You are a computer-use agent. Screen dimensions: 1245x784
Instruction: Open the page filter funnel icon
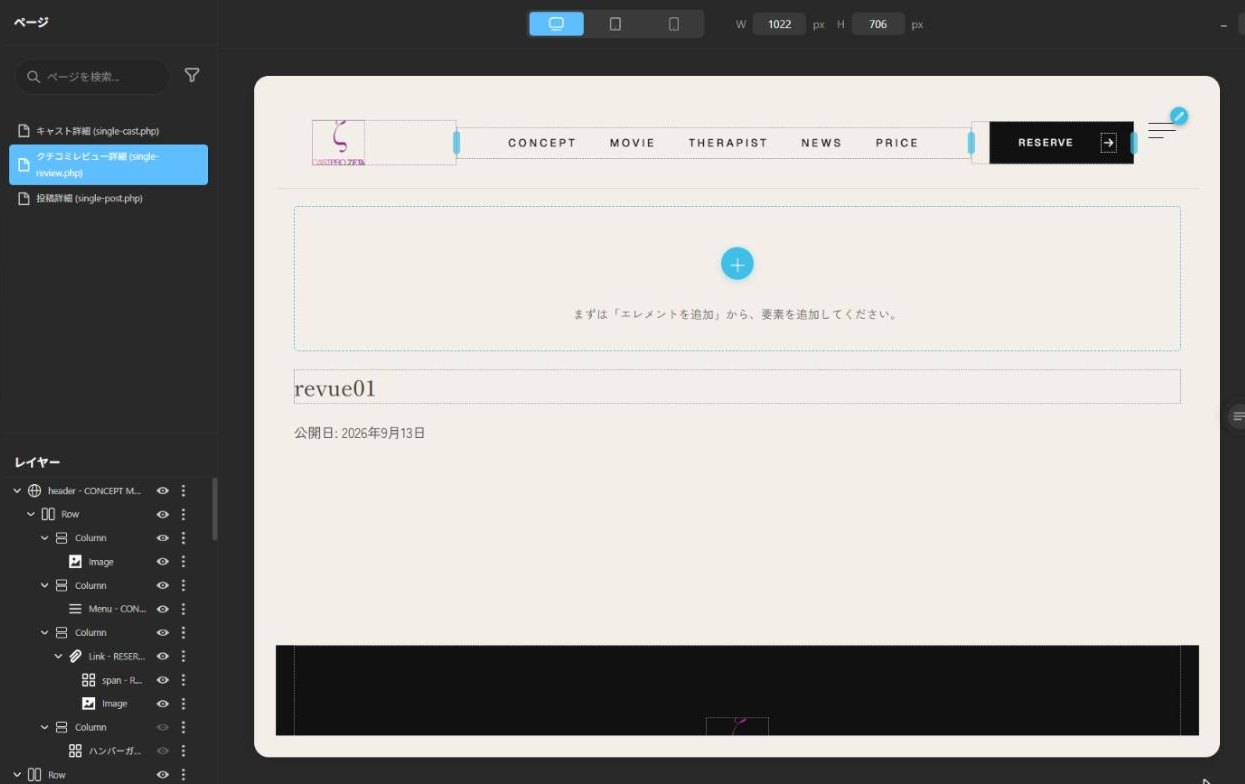click(x=192, y=76)
